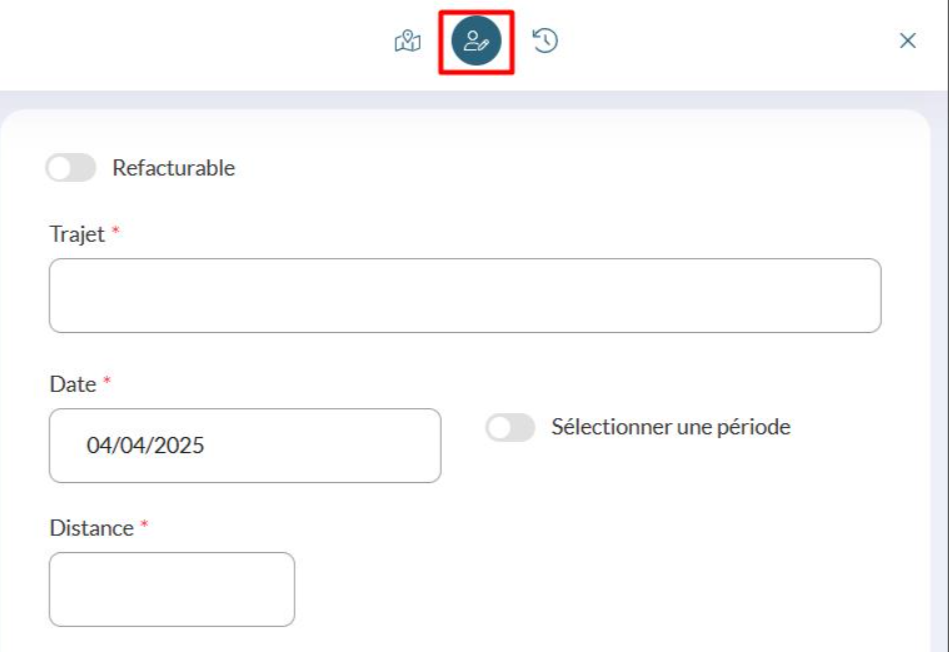Click the Trajet field label
Image resolution: width=949 pixels, height=652 pixels.
click(77, 234)
